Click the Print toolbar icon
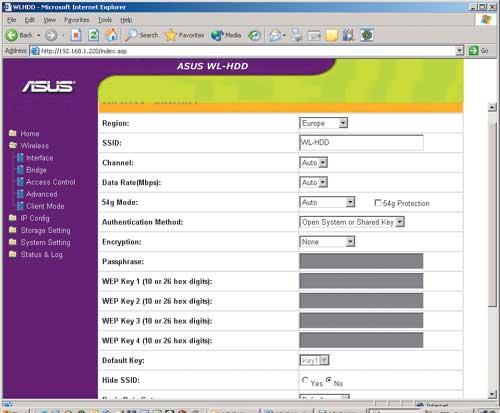The width and height of the screenshot is (500, 413). 296,35
